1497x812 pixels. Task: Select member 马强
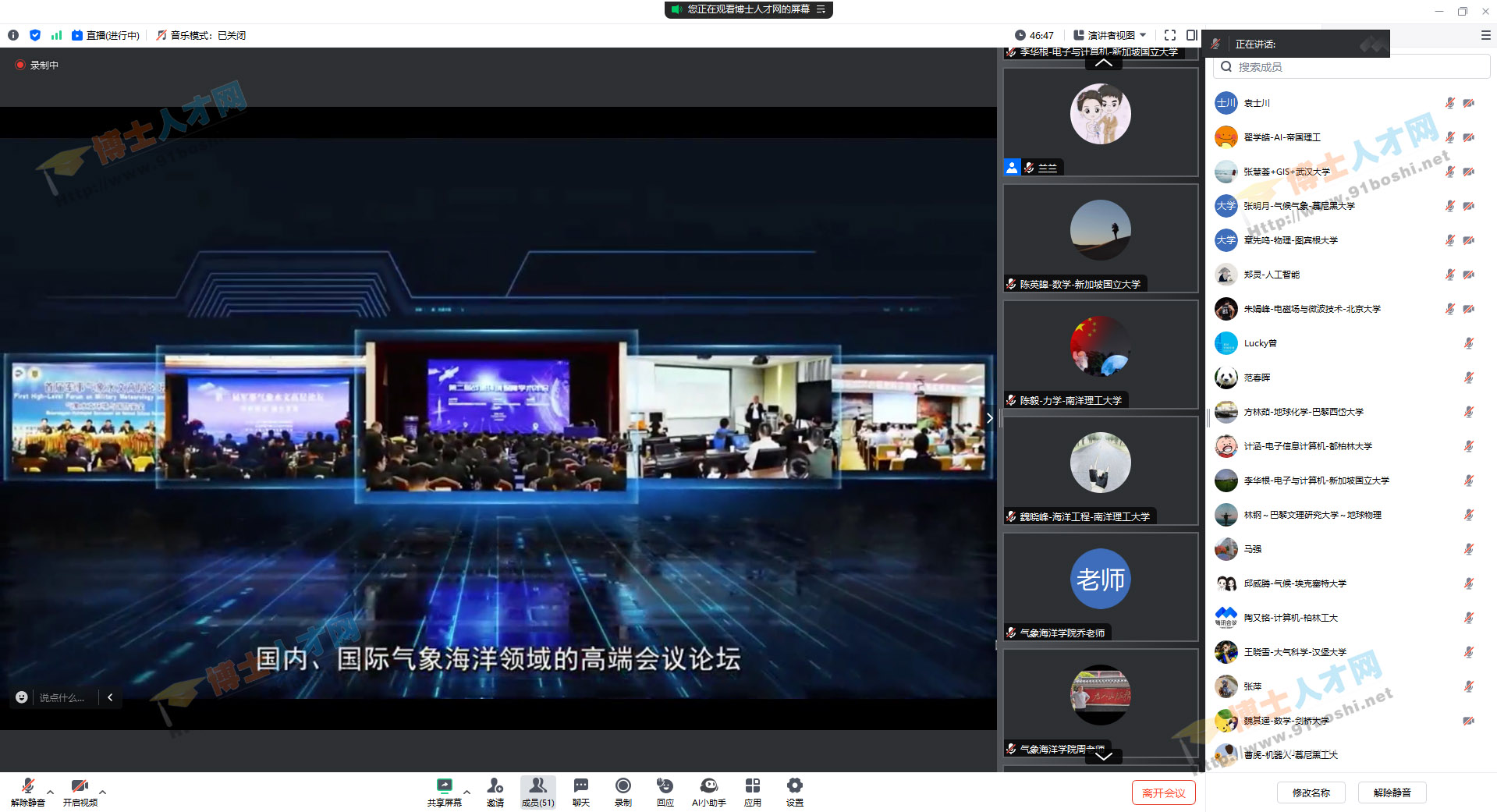pyautogui.click(x=1350, y=549)
